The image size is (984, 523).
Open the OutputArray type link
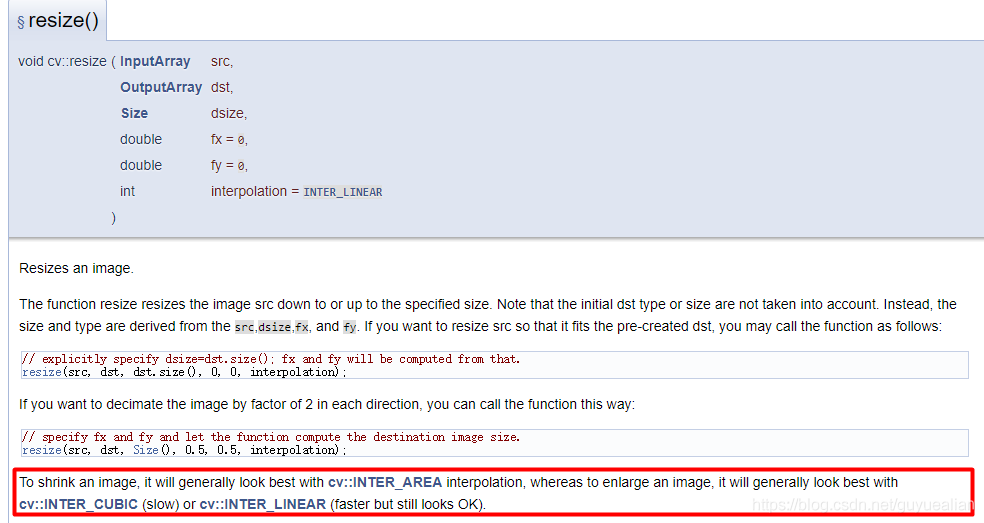161,87
